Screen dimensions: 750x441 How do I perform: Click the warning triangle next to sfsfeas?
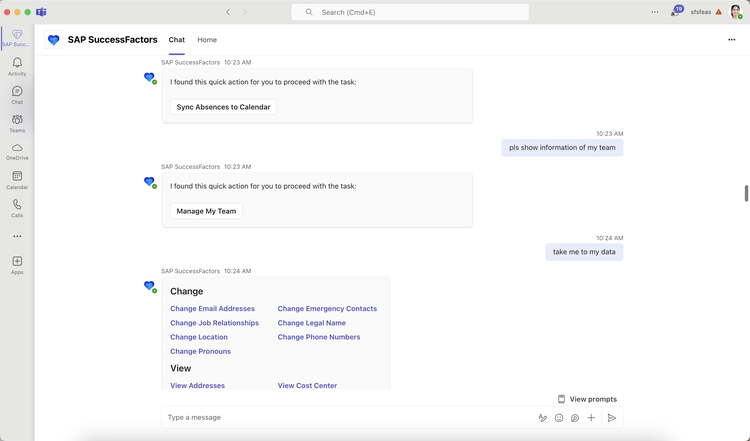click(718, 12)
